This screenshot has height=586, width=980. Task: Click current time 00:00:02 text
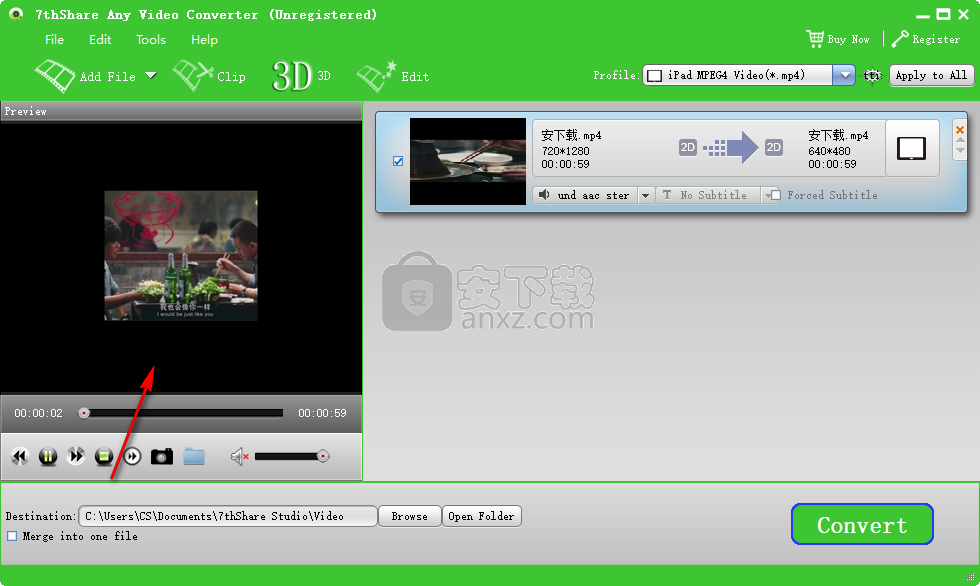click(39, 413)
